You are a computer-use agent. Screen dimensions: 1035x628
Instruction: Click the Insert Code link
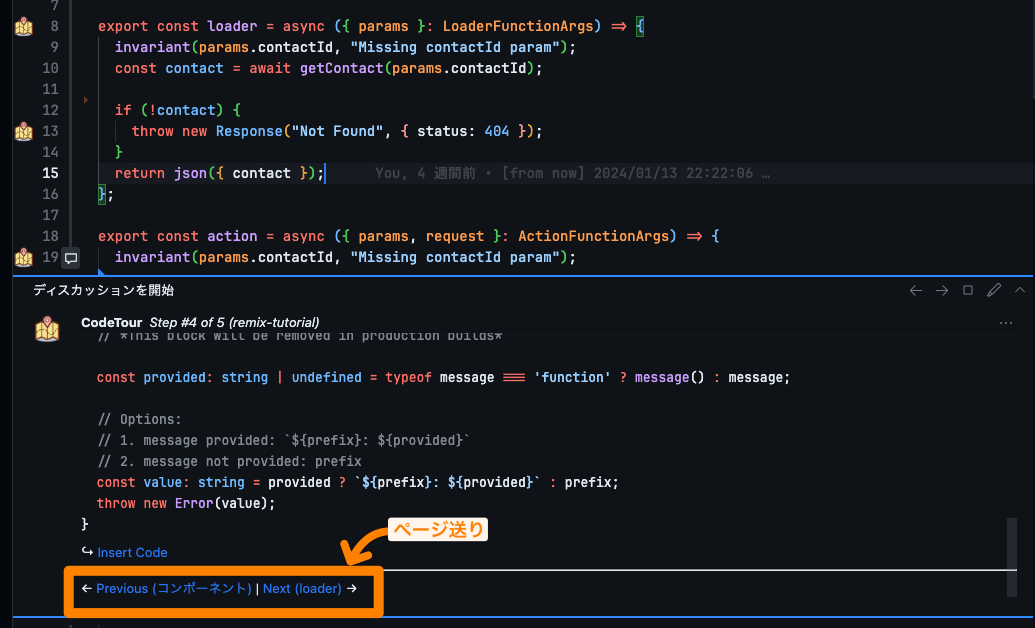132,552
